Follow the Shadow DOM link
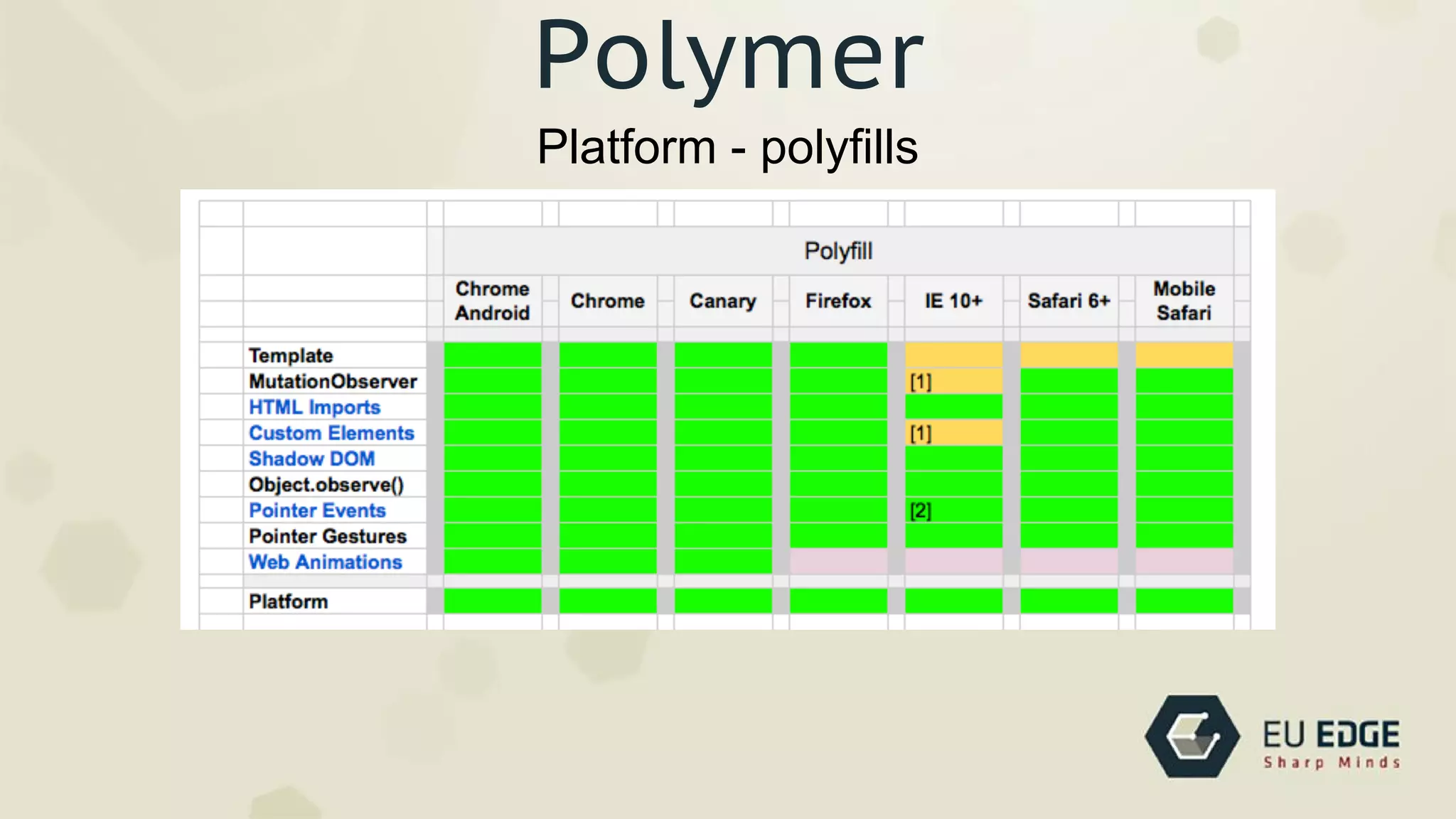Image resolution: width=1456 pixels, height=819 pixels. (x=311, y=459)
